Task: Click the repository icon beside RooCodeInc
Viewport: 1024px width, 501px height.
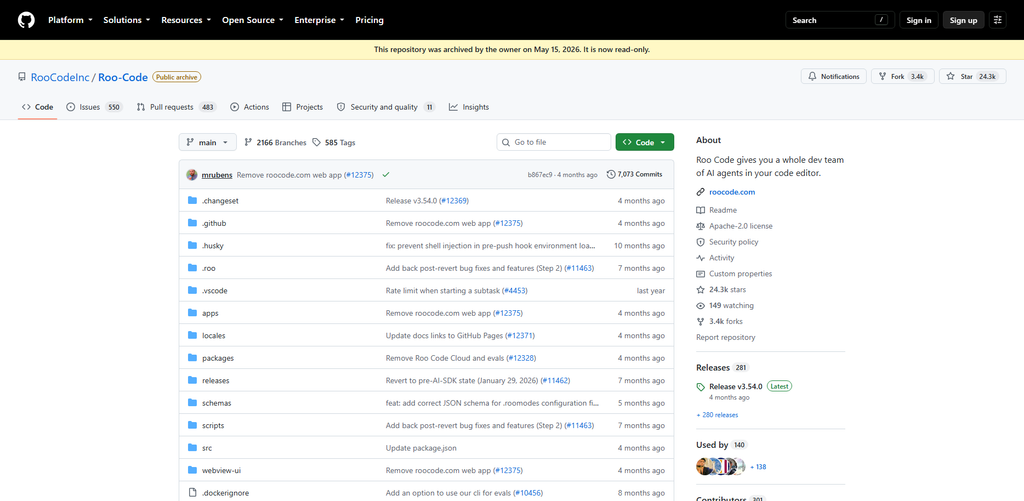Action: 22,77
